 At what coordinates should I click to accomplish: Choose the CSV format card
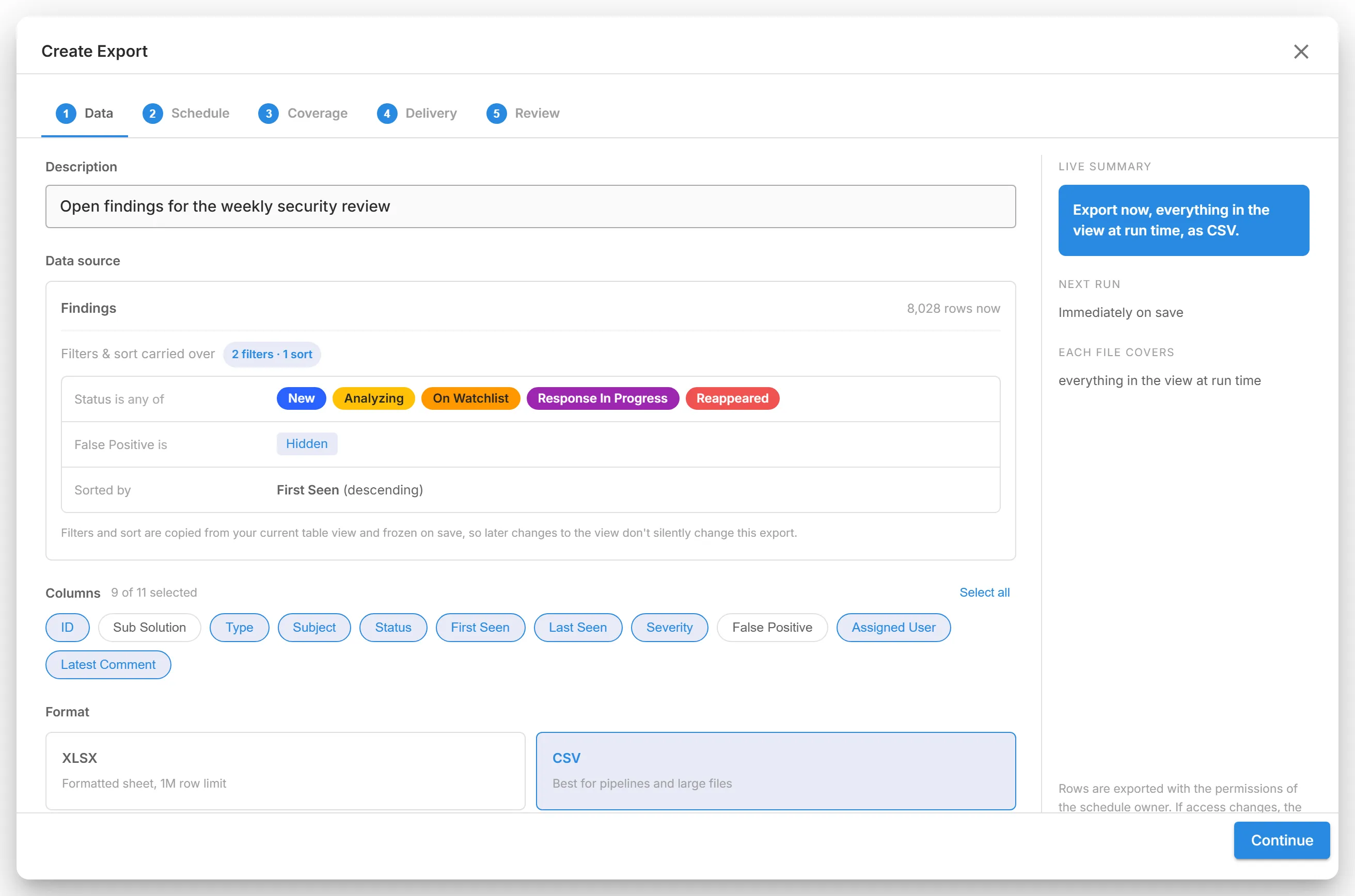pyautogui.click(x=776, y=771)
